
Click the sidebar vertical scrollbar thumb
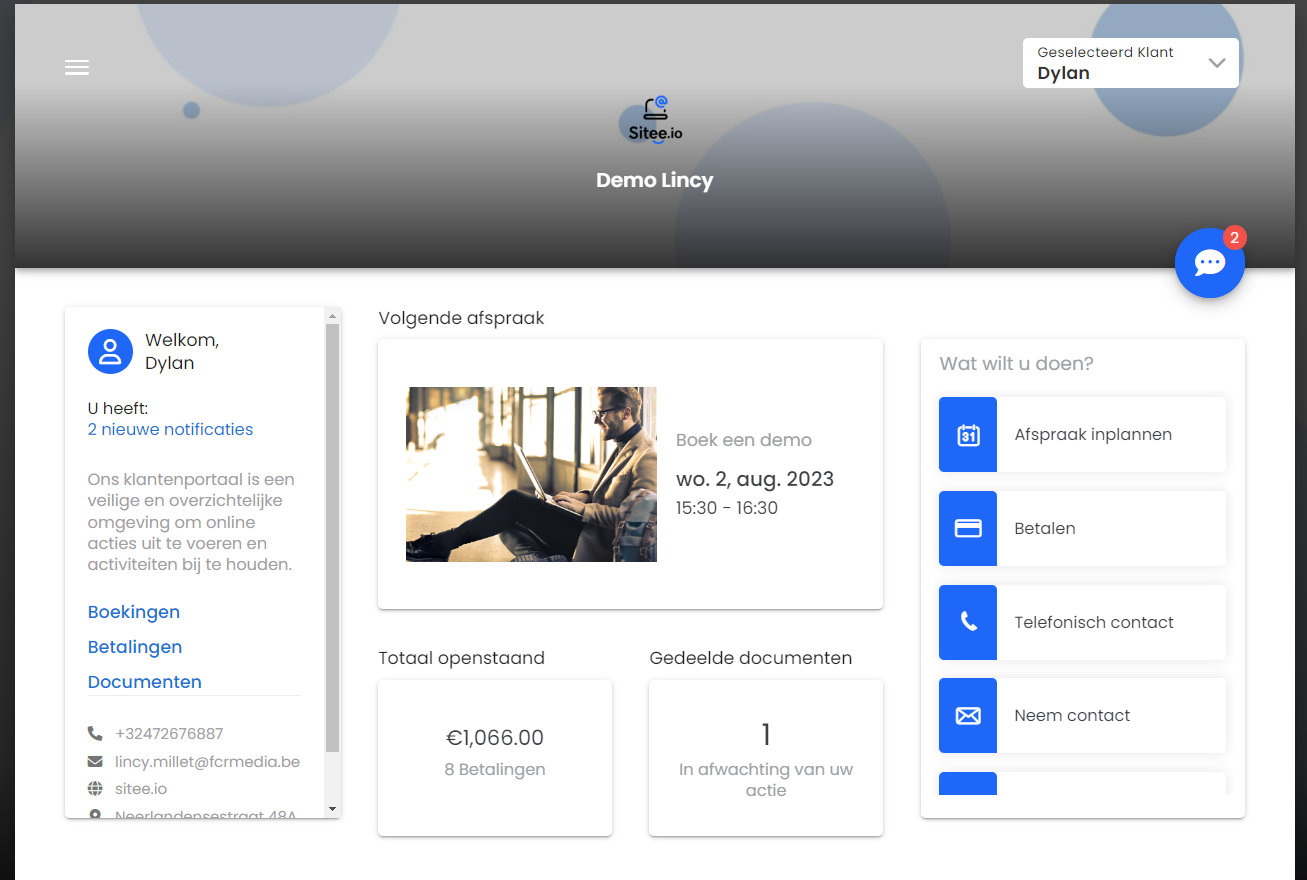click(332, 538)
